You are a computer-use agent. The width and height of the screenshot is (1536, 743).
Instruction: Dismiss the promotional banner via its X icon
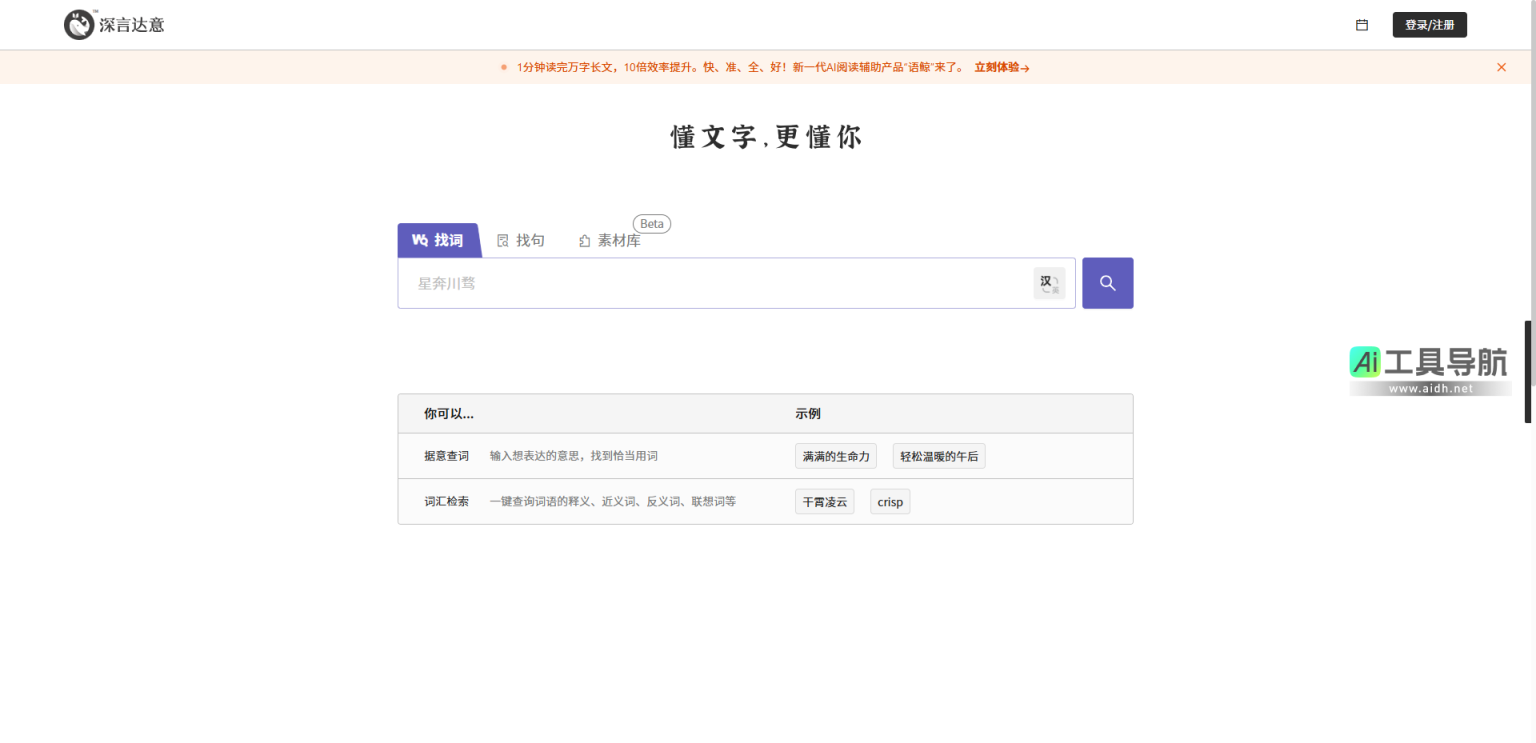click(x=1501, y=67)
